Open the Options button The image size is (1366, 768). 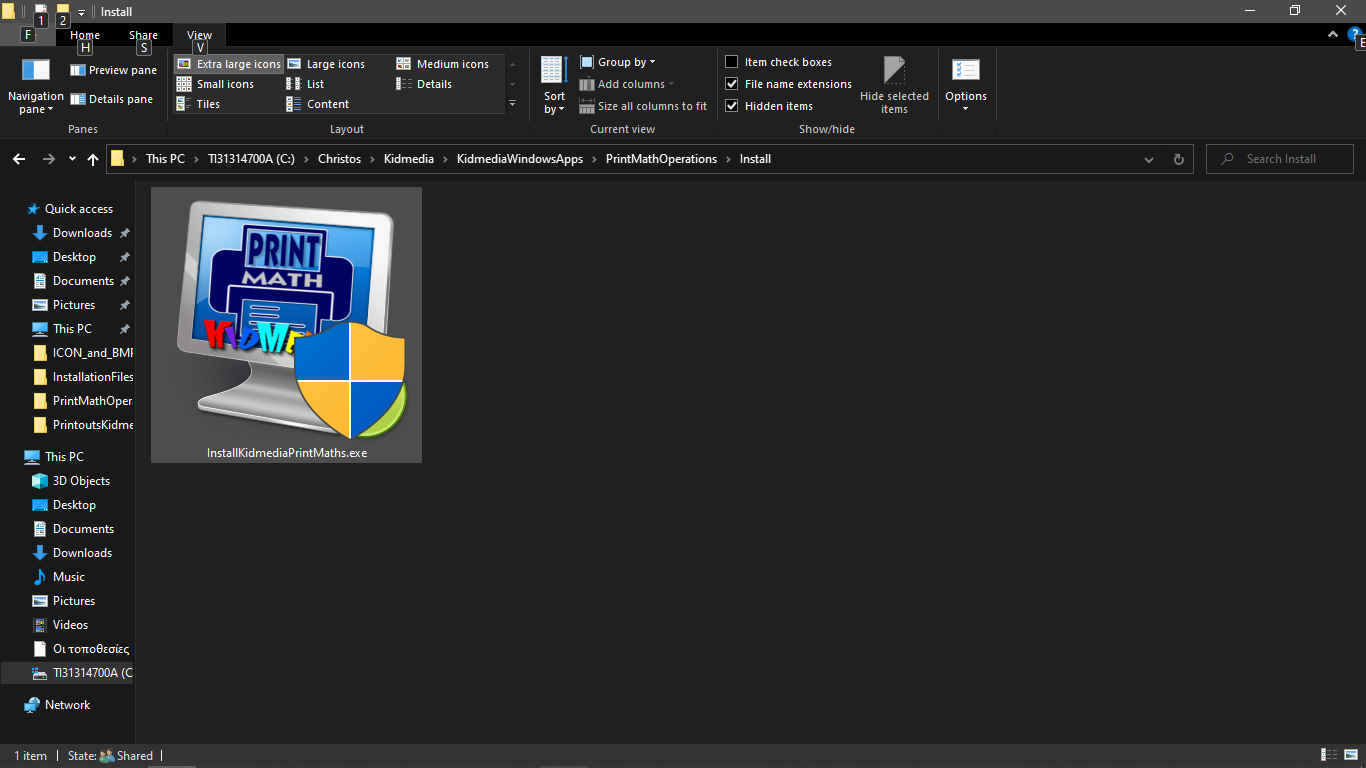pyautogui.click(x=966, y=85)
